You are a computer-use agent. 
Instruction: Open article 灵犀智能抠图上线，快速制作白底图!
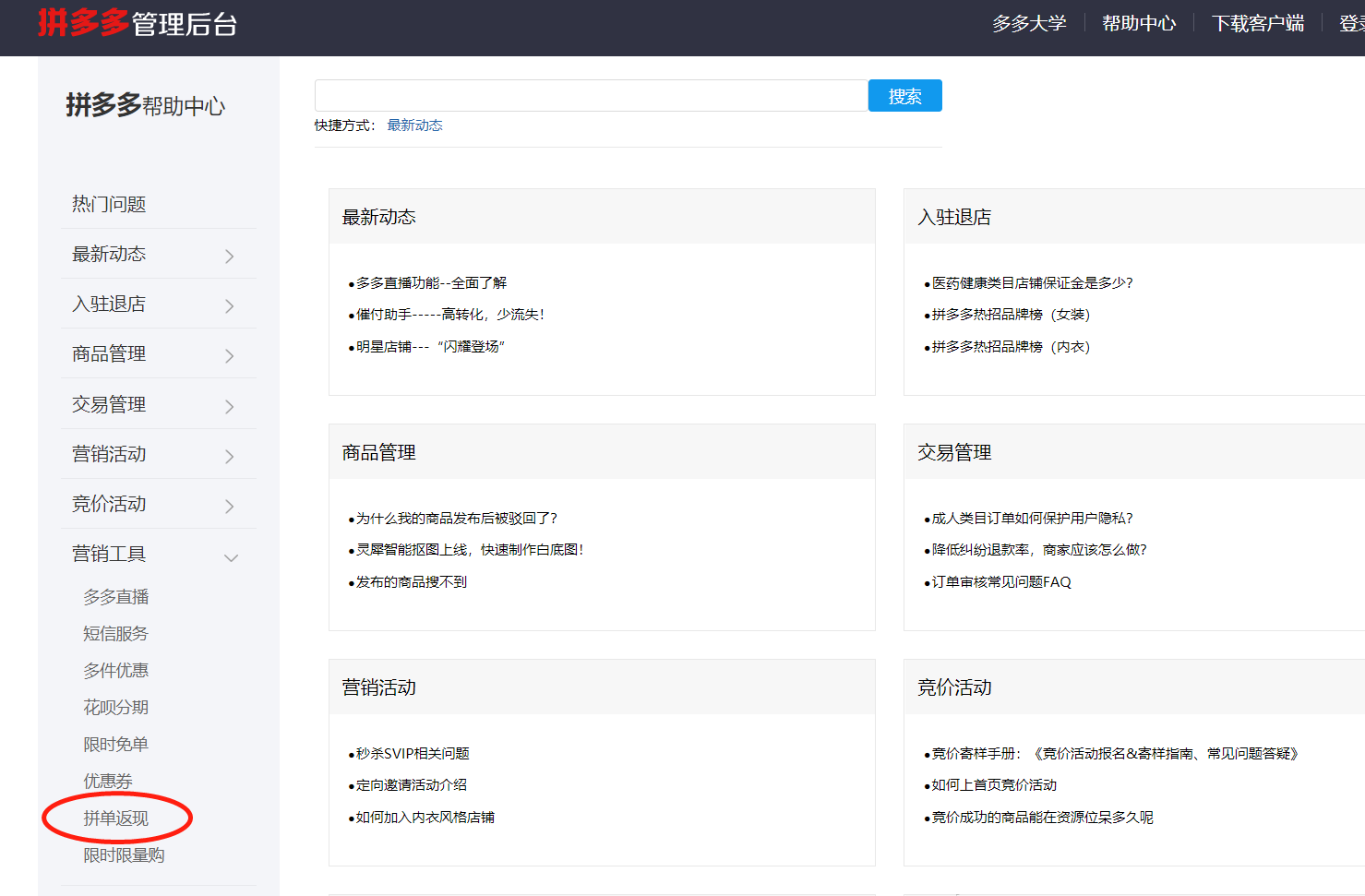click(x=470, y=550)
